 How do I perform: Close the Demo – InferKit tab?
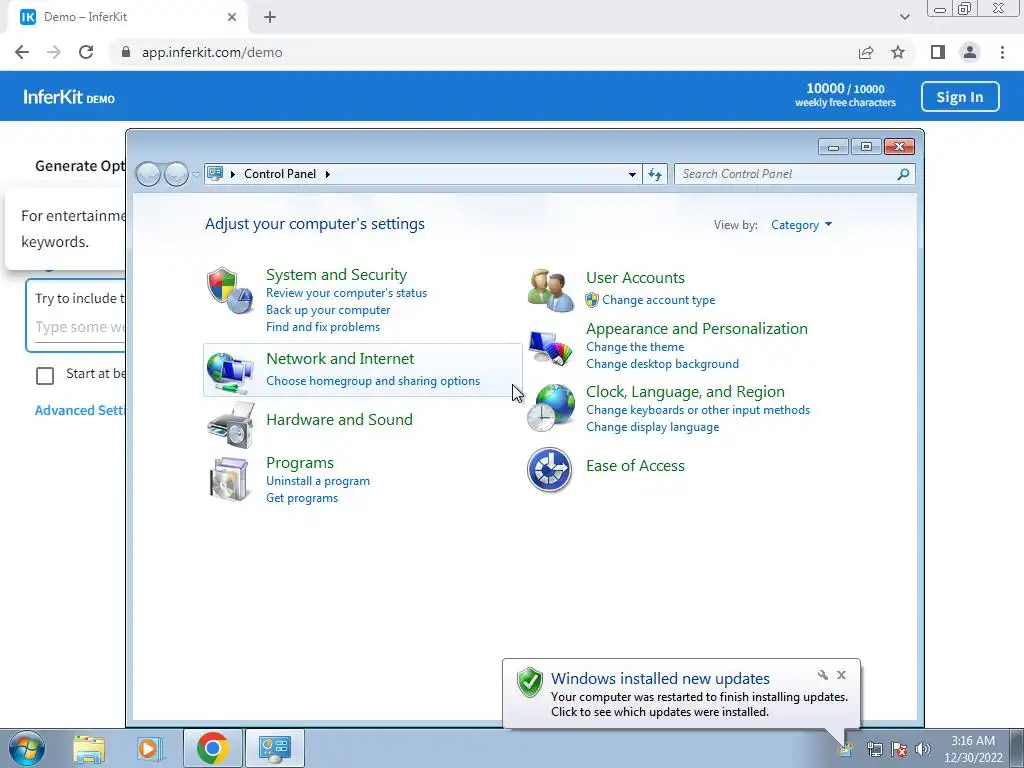[232, 17]
